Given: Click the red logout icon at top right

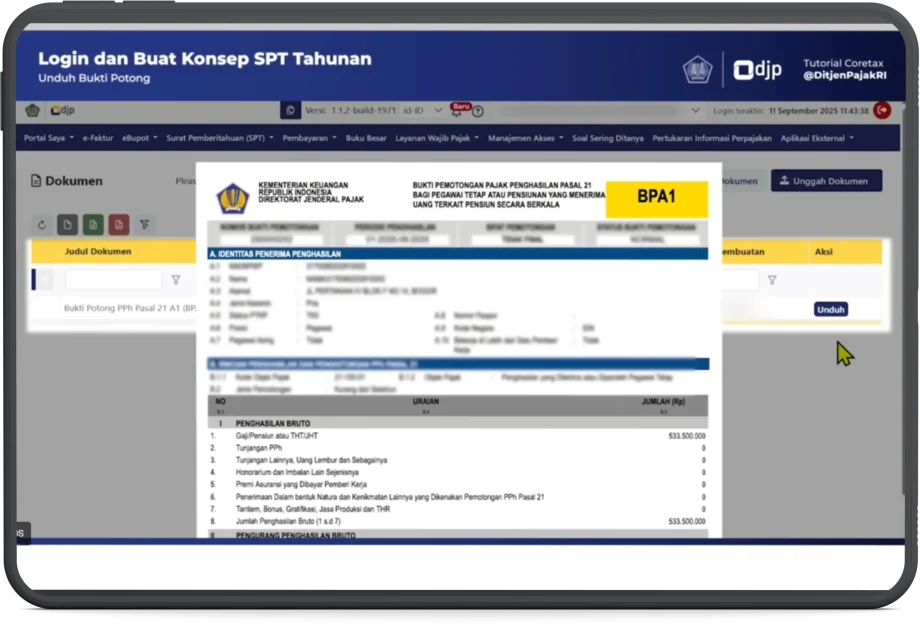Looking at the screenshot, I should coord(882,111).
